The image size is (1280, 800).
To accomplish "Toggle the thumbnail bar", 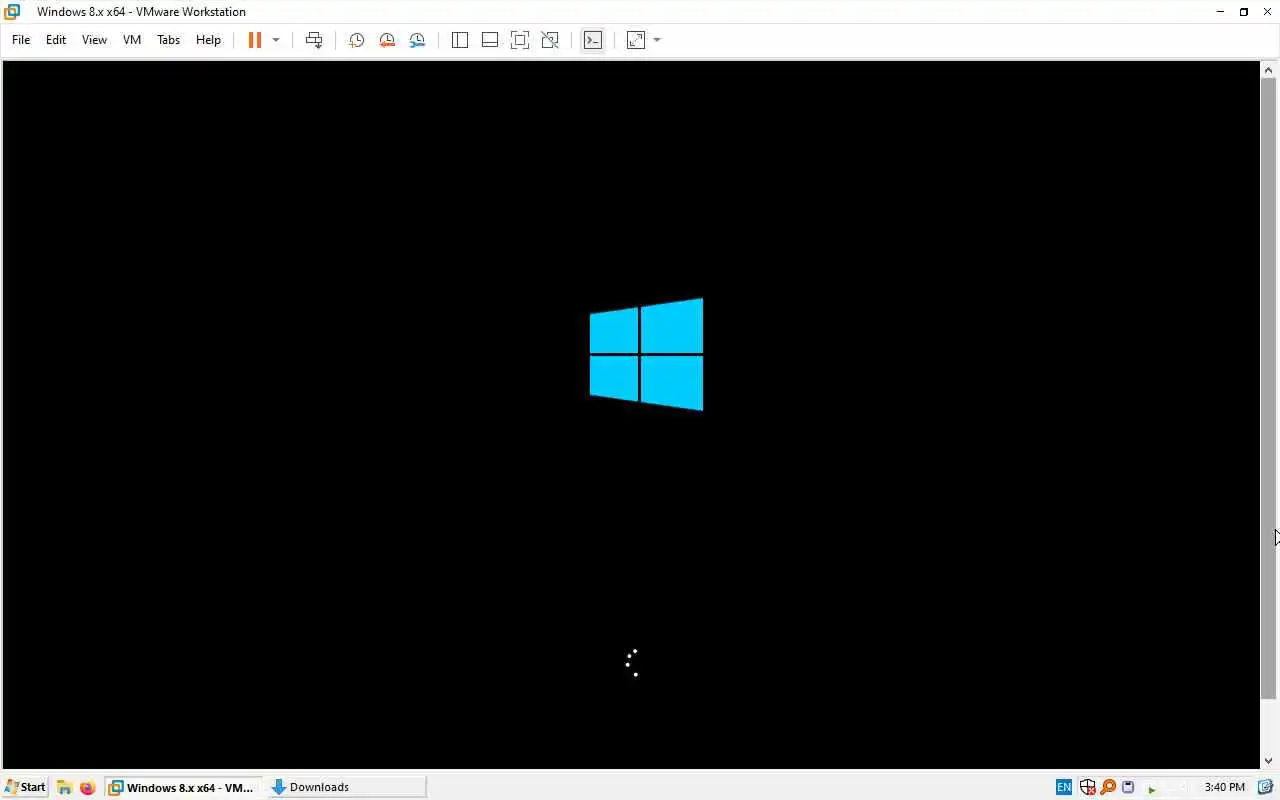I will coord(490,40).
